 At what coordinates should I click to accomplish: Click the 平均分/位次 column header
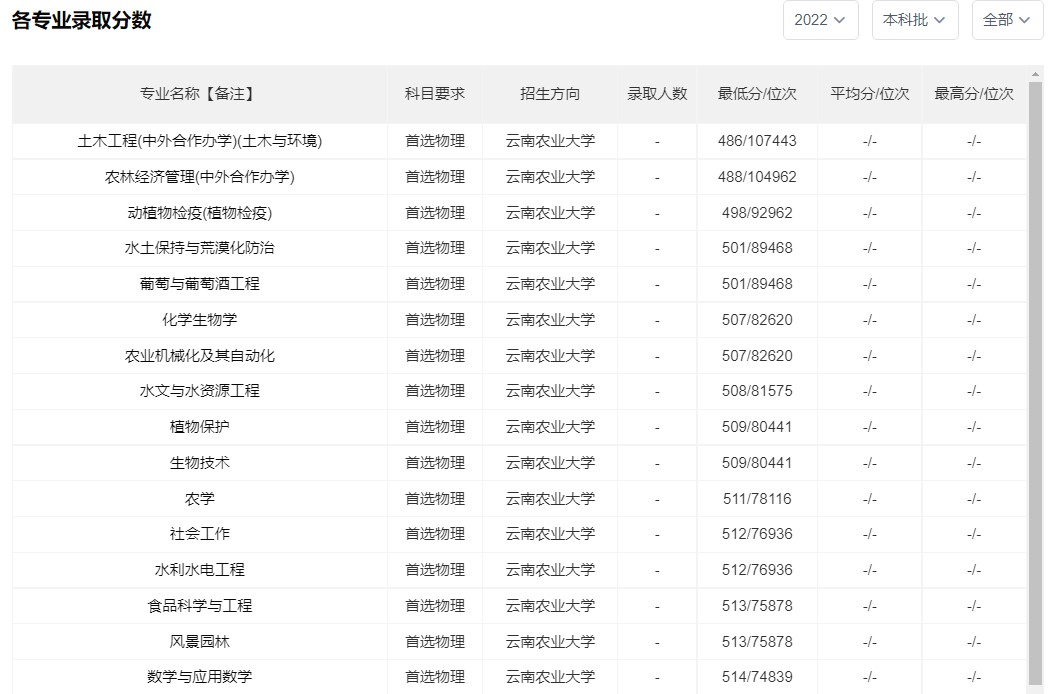click(869, 94)
